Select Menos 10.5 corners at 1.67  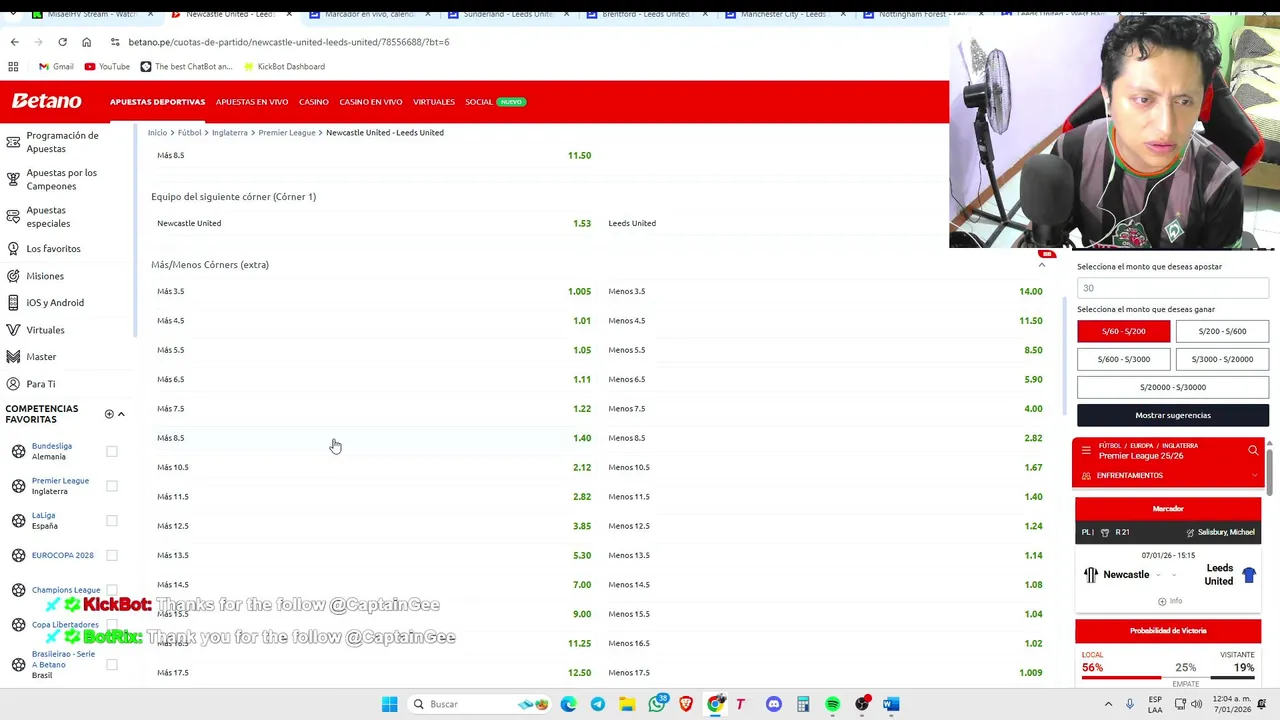click(x=825, y=467)
